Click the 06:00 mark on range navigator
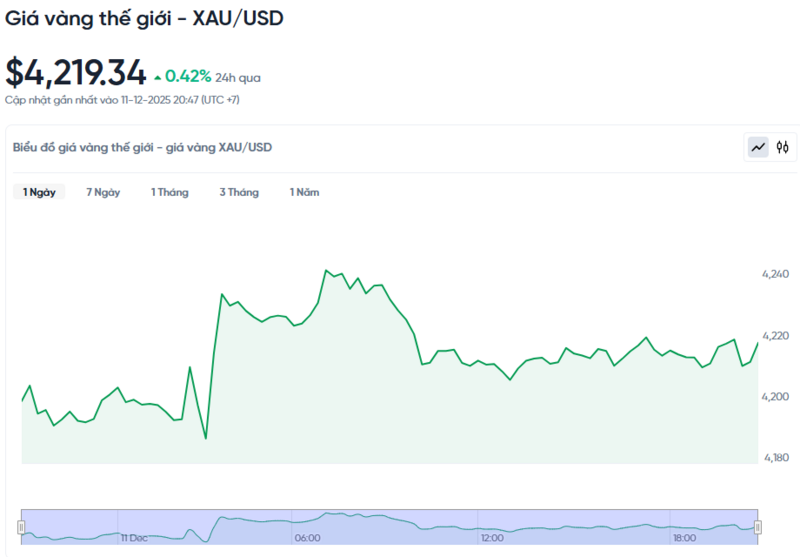Screen dimensions: 800x557 point(307,538)
